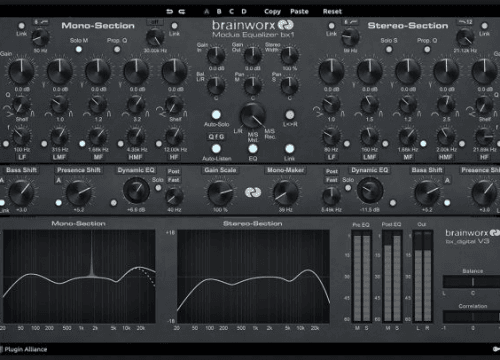Switch to settings slot B
Viewport: 500px width, 360px height.
tap(219, 12)
